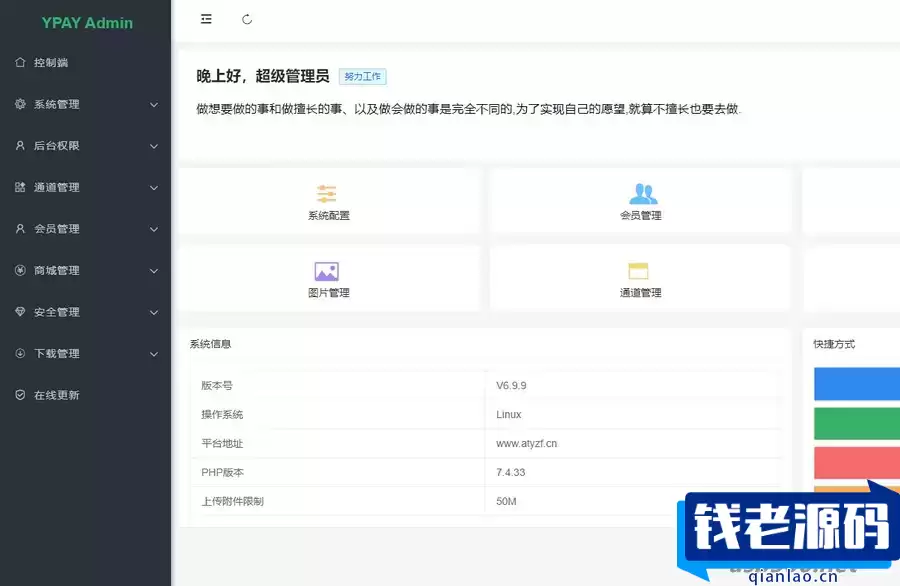The image size is (900, 586).
Task: Expand the 下载管理 chevron
Action: pyautogui.click(x=154, y=354)
